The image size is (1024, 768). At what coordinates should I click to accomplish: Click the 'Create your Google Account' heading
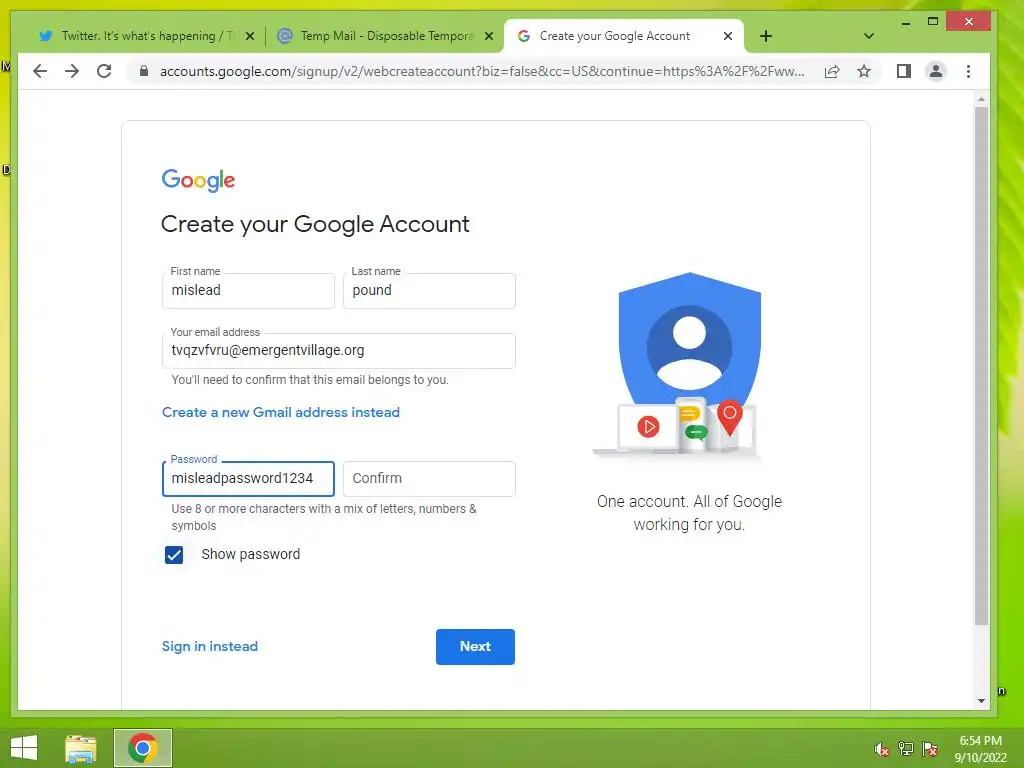(315, 224)
